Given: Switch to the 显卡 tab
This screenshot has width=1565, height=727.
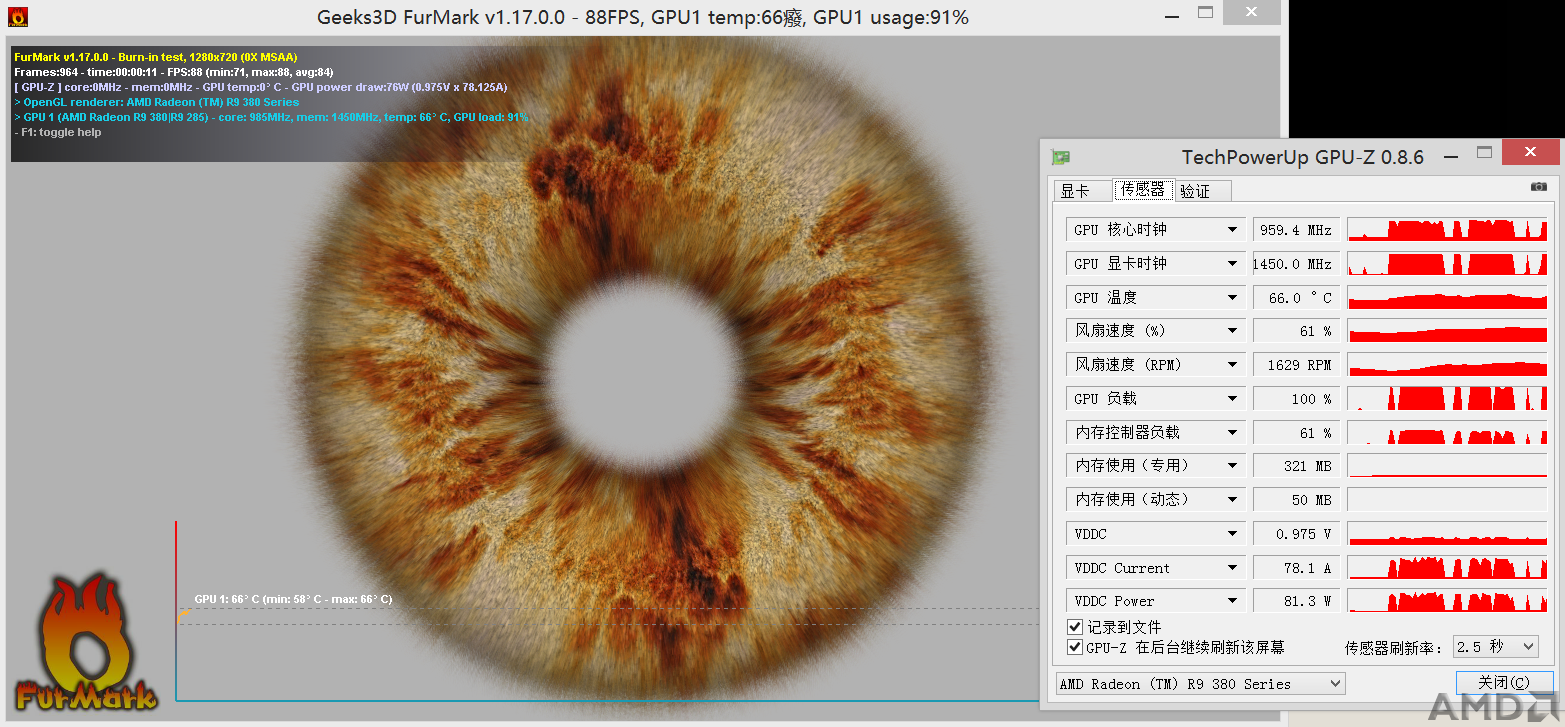Looking at the screenshot, I should 1084,191.
